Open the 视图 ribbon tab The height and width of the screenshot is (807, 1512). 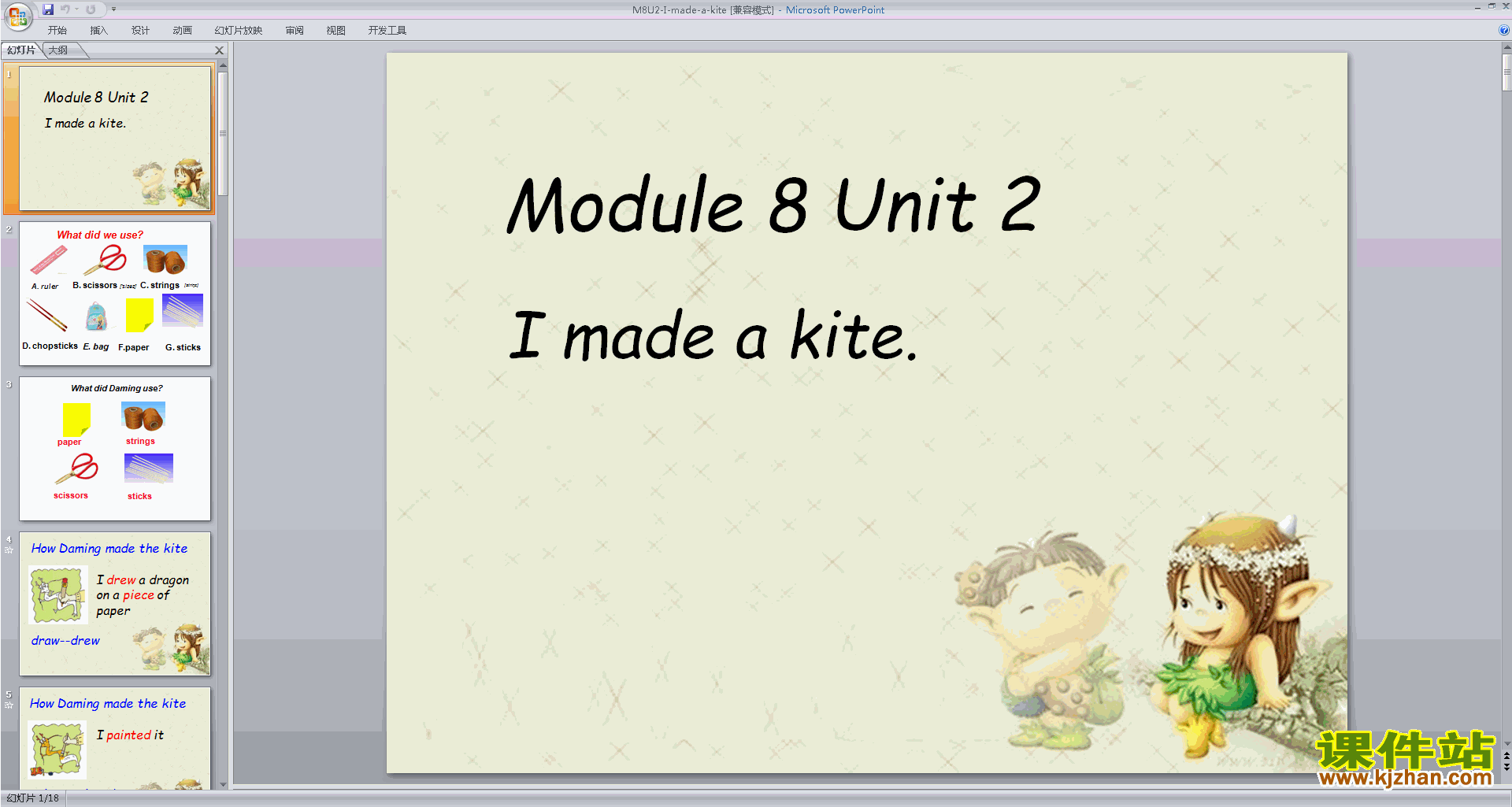(x=335, y=31)
